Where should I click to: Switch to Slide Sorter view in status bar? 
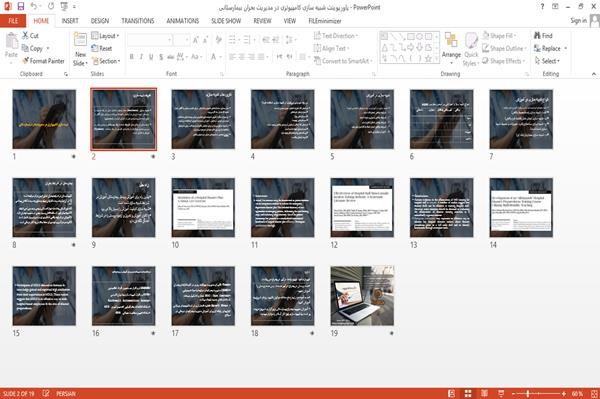468,394
